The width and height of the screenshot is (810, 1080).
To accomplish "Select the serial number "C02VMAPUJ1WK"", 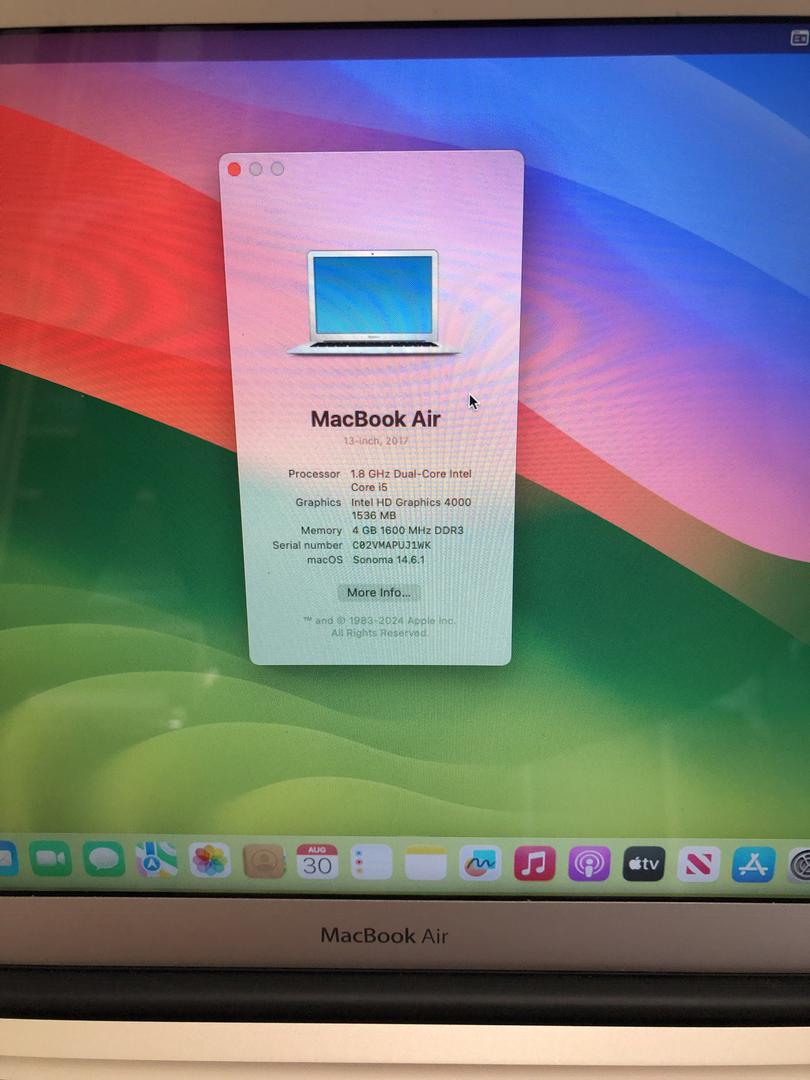I will [x=392, y=545].
